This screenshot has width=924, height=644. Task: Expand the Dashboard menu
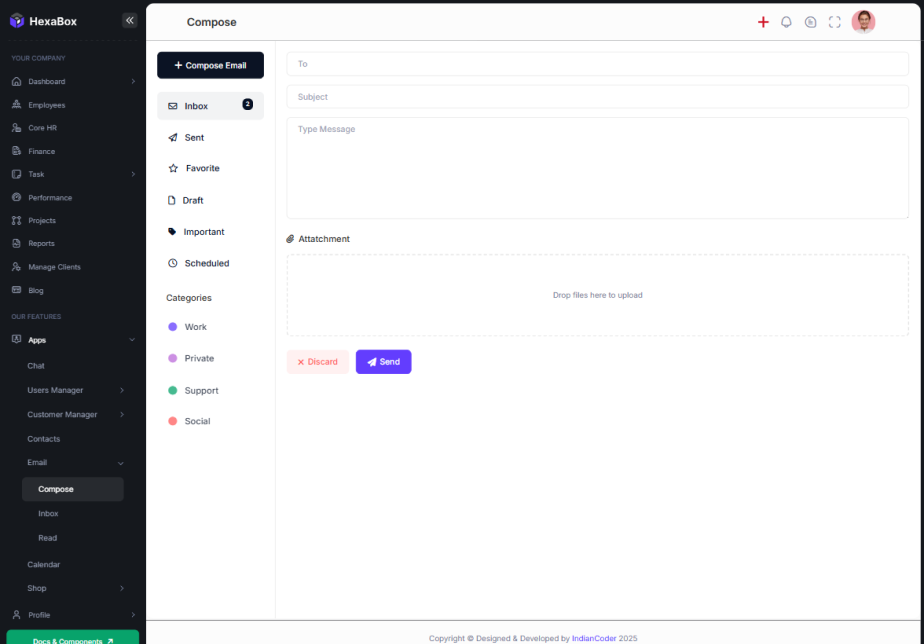pyautogui.click(x=72, y=82)
